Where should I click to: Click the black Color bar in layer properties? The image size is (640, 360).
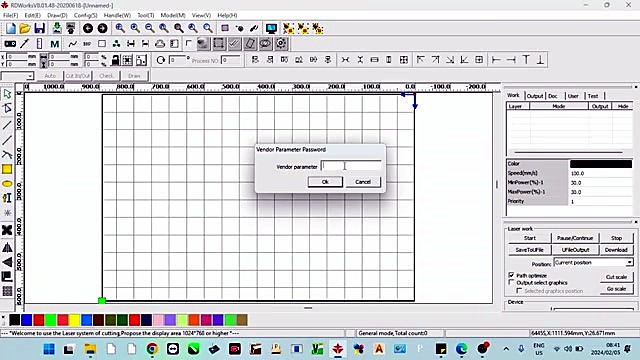(x=601, y=164)
